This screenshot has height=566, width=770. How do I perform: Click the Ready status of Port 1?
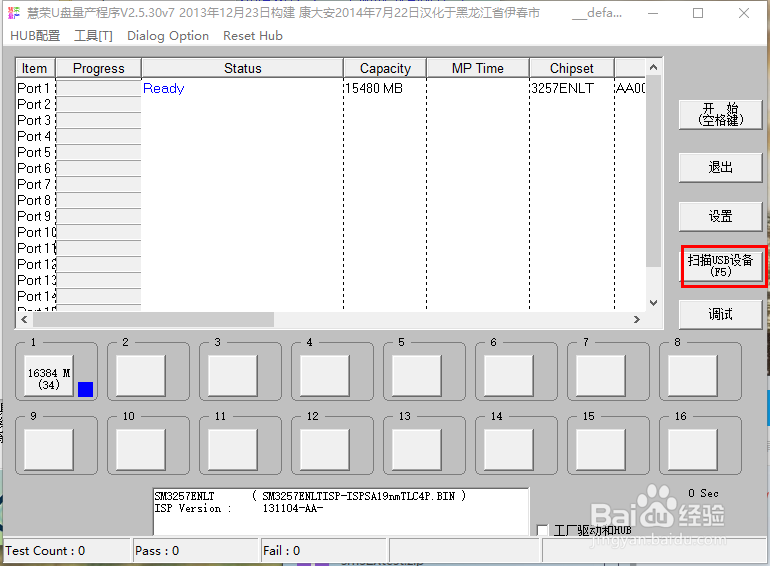tap(164, 88)
